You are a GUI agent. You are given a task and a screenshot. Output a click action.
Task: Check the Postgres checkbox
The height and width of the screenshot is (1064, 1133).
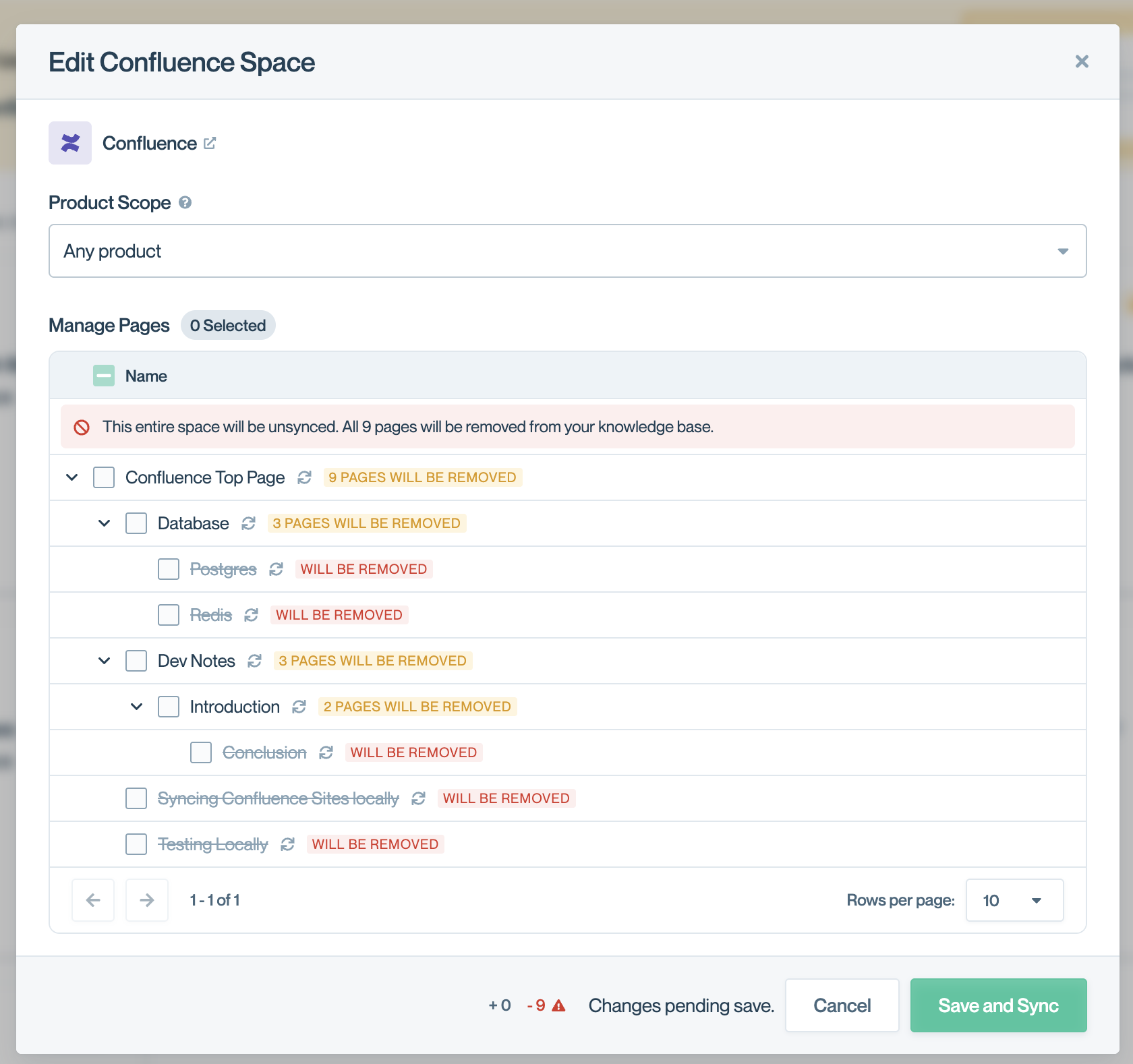coord(169,569)
